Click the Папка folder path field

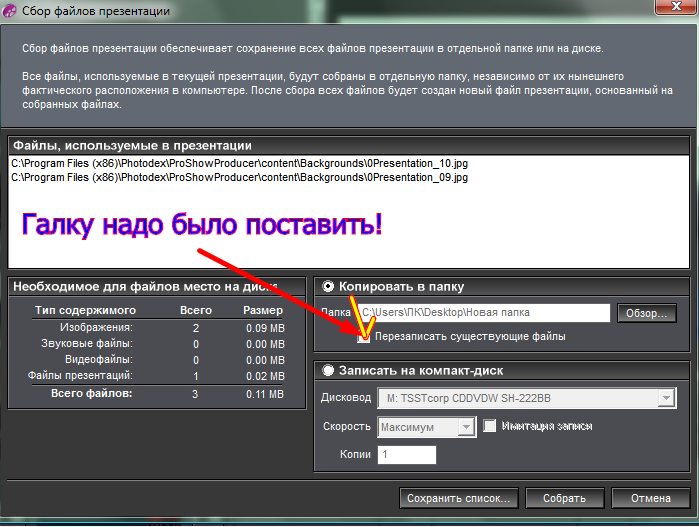pos(483,313)
